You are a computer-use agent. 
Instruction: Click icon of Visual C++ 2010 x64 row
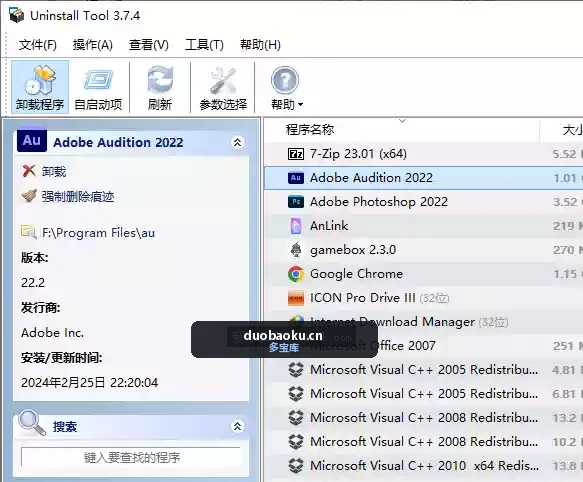point(296,466)
